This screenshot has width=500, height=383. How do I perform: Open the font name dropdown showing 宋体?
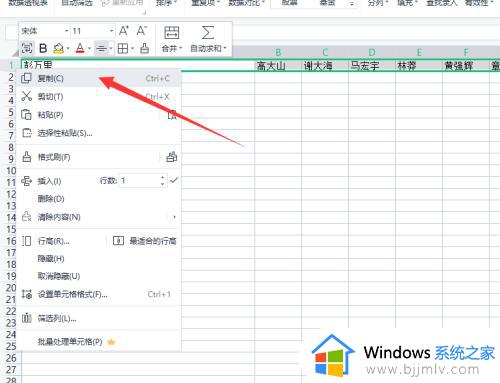[x=45, y=31]
